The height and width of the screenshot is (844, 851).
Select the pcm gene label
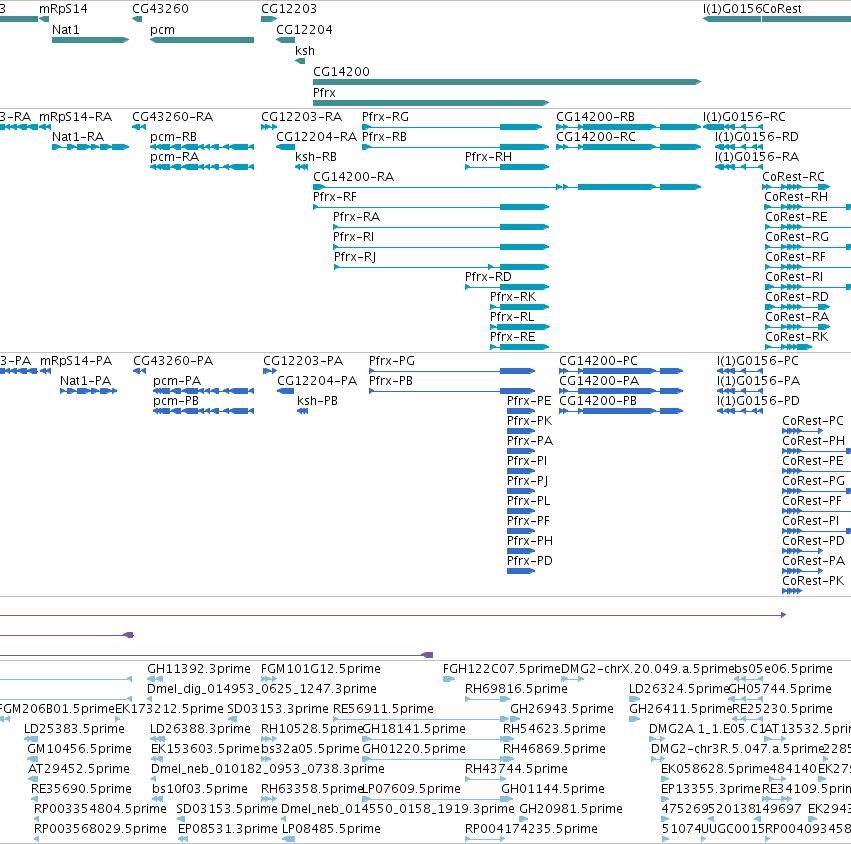pos(162,30)
